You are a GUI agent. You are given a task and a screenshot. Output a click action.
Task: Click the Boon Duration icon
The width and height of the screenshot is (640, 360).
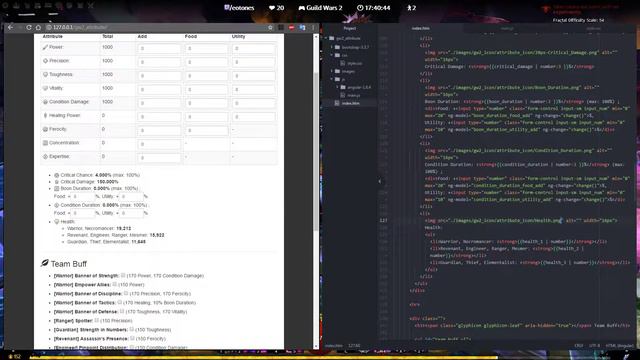click(x=57, y=189)
